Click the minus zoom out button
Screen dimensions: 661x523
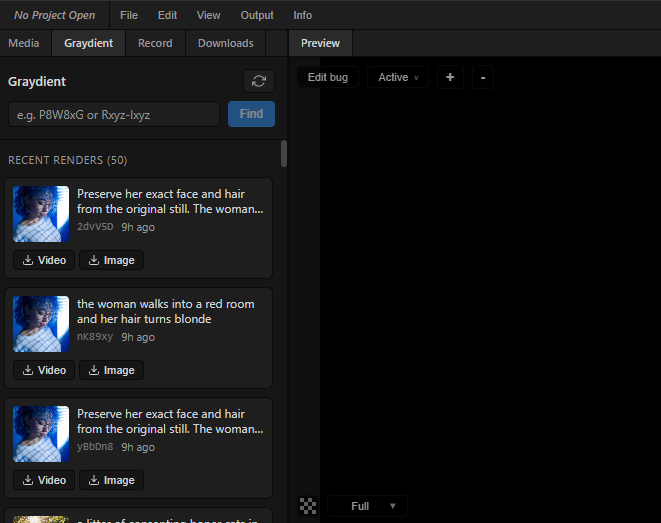[483, 77]
